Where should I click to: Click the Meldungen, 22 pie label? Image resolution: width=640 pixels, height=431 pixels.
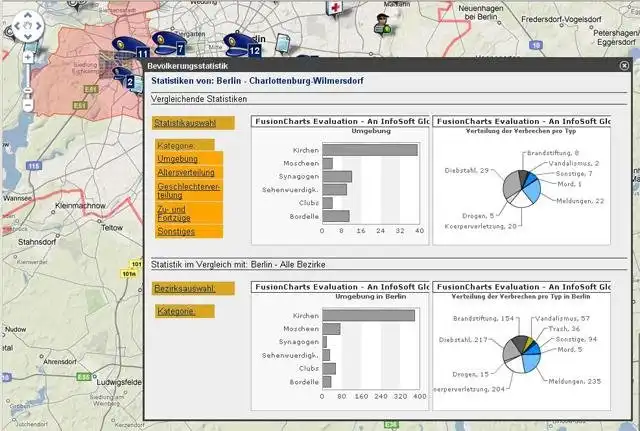coord(580,201)
